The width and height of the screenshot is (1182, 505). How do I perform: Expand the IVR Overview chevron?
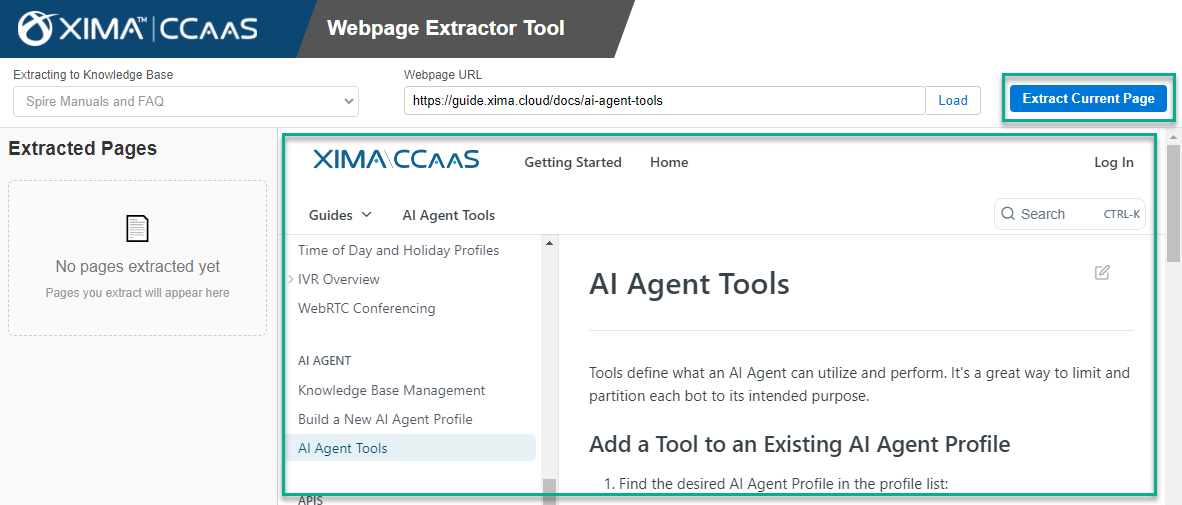(291, 279)
